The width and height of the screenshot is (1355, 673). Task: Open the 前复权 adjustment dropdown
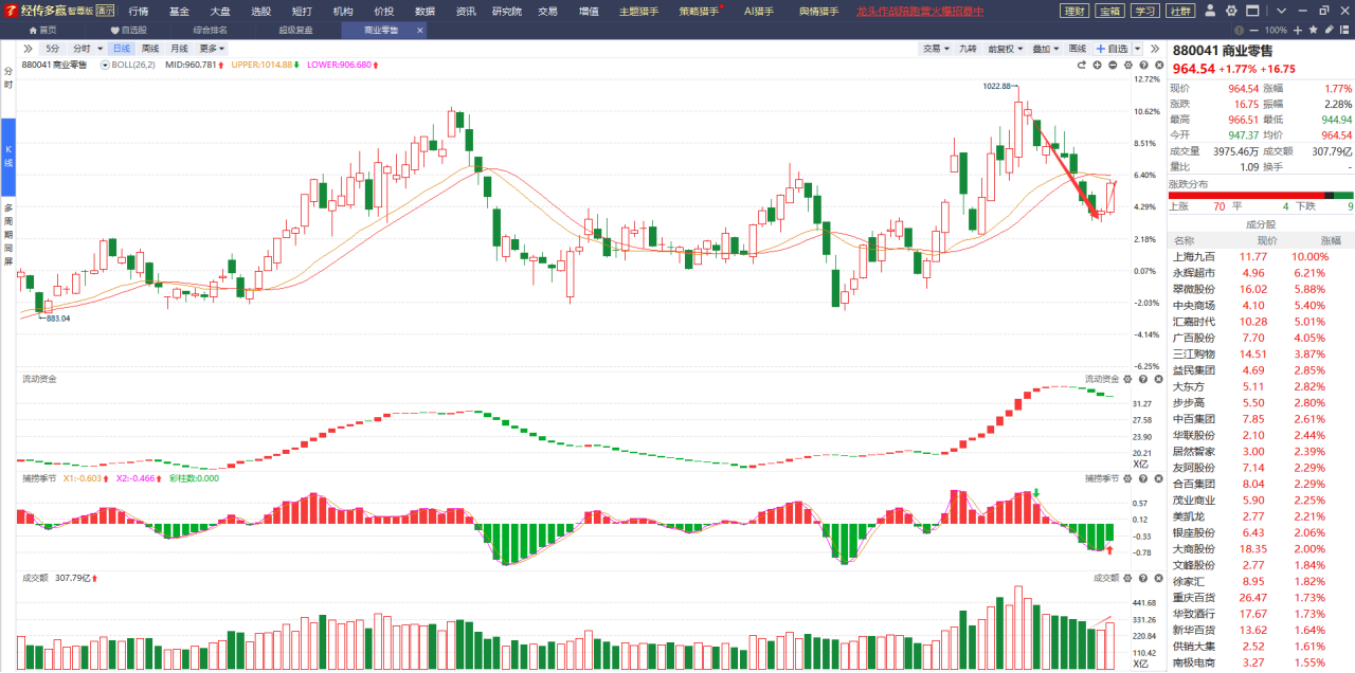[x=1002, y=48]
